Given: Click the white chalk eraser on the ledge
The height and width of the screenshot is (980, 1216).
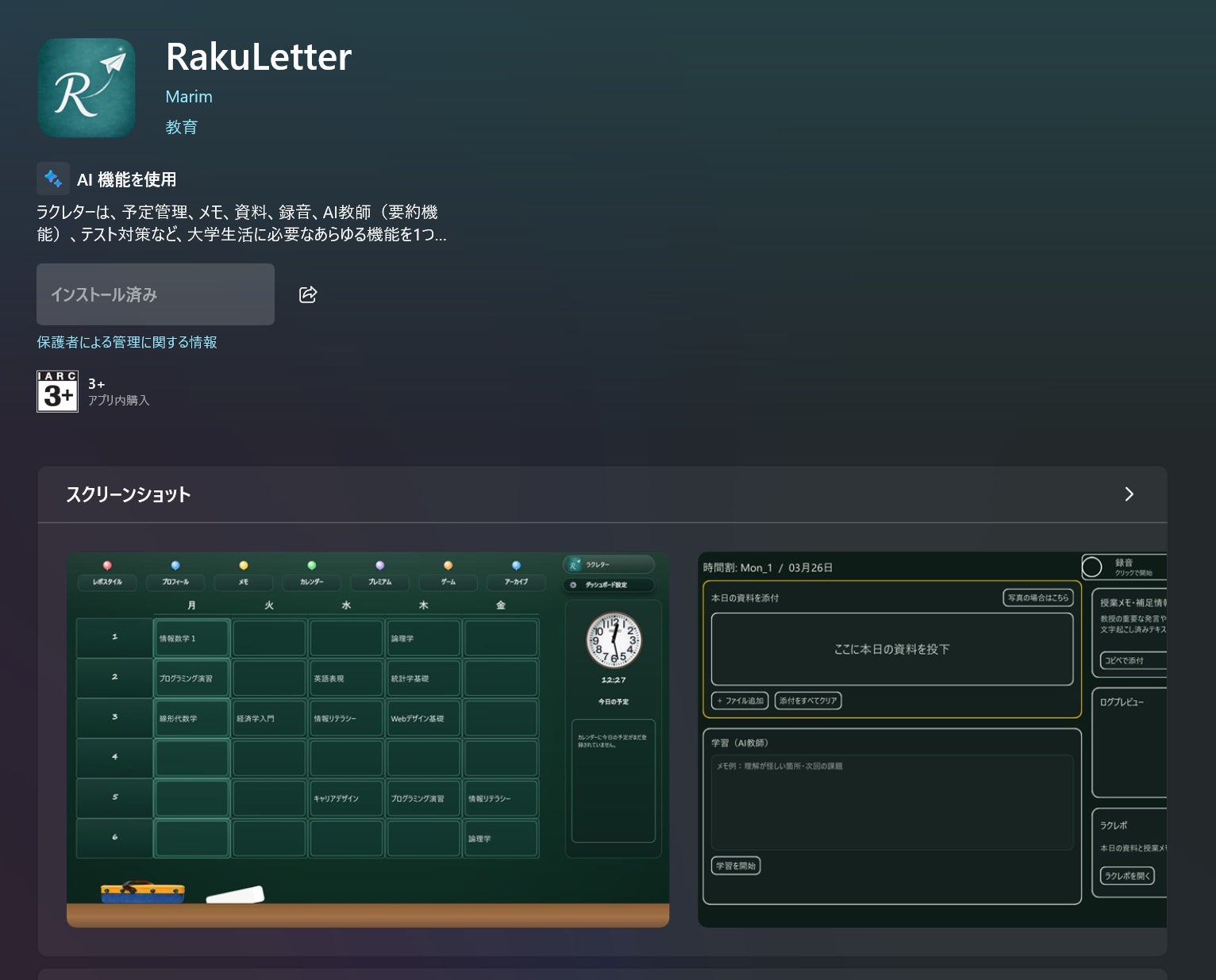Looking at the screenshot, I should tap(235, 894).
